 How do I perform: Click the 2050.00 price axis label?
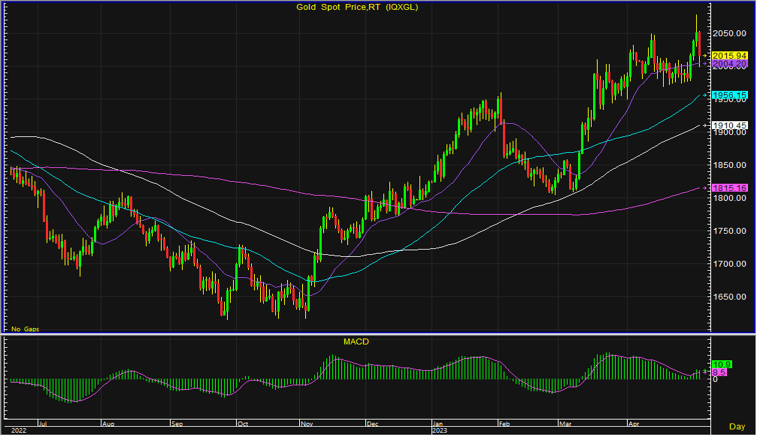[725, 33]
